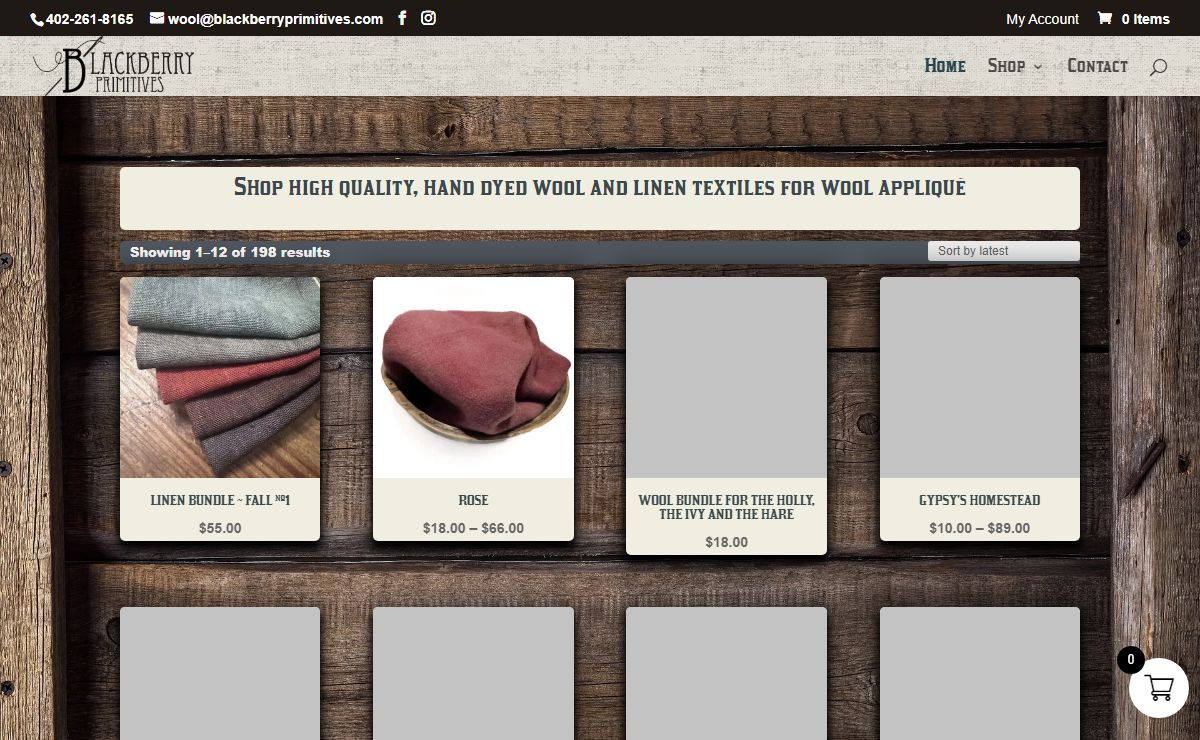1200x740 pixels.
Task: Click the Gypsy's Homestead placeholder image
Action: click(980, 377)
